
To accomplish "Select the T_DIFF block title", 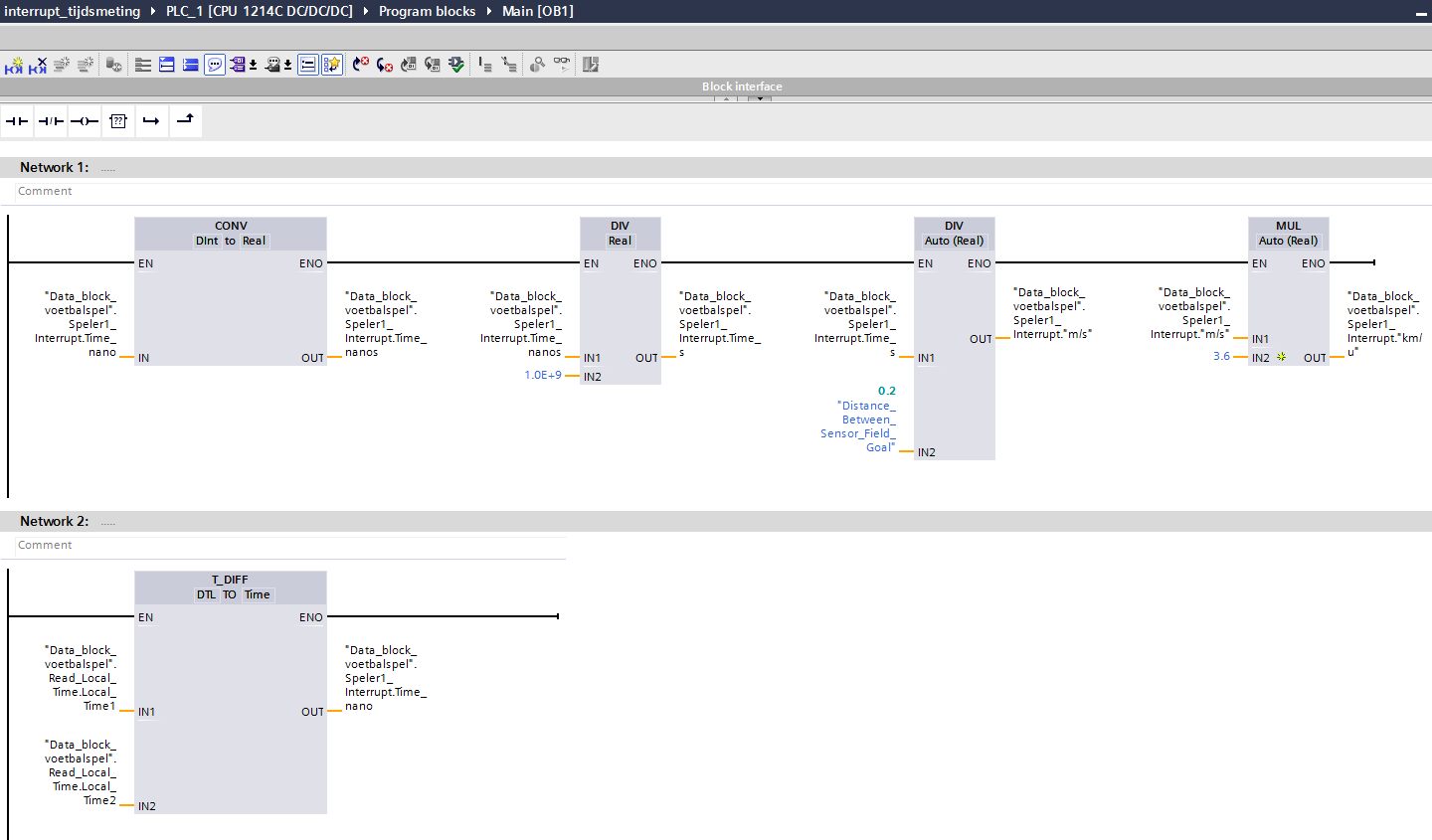I will 230,580.
